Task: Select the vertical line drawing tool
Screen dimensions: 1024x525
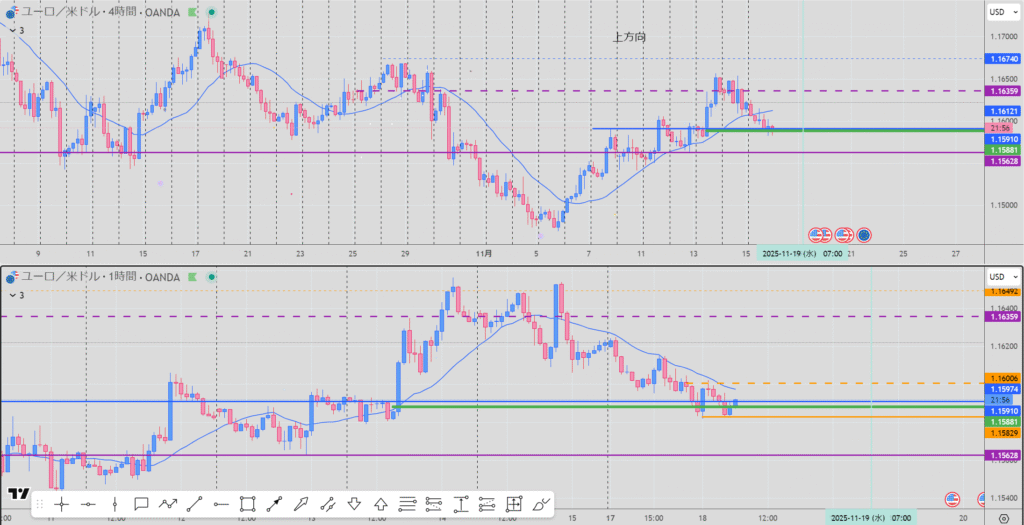Action: point(114,504)
